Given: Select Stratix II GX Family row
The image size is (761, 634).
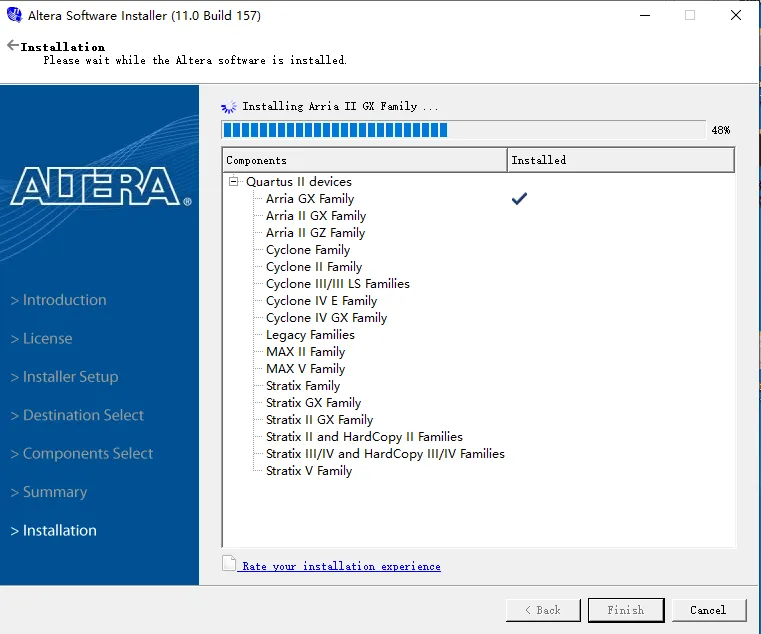Looking at the screenshot, I should (319, 419).
